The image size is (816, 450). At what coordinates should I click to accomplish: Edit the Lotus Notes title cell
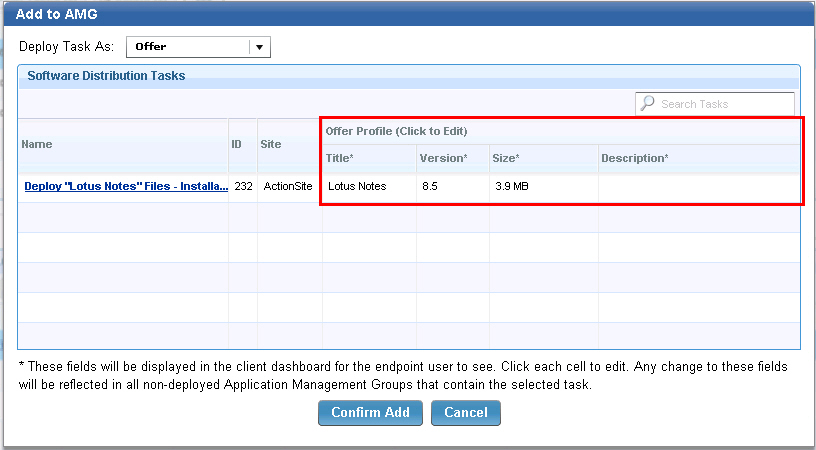coord(369,186)
